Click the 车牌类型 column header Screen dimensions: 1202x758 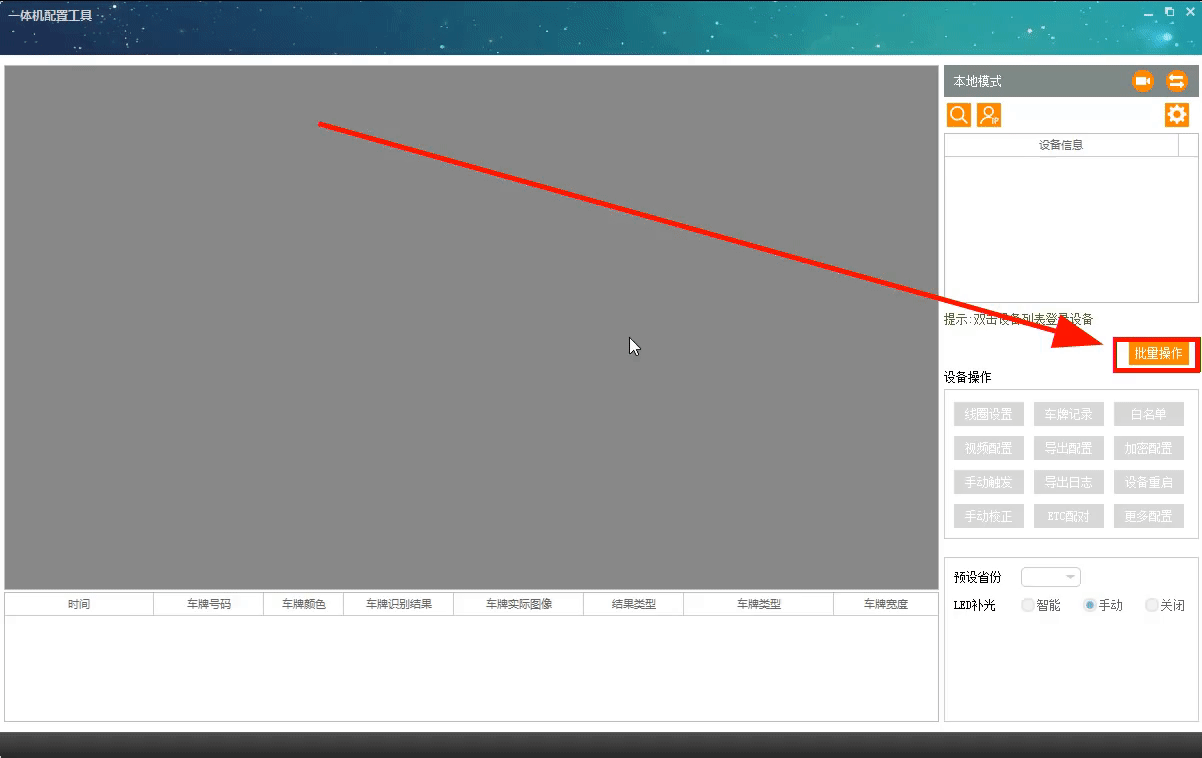click(x=759, y=604)
